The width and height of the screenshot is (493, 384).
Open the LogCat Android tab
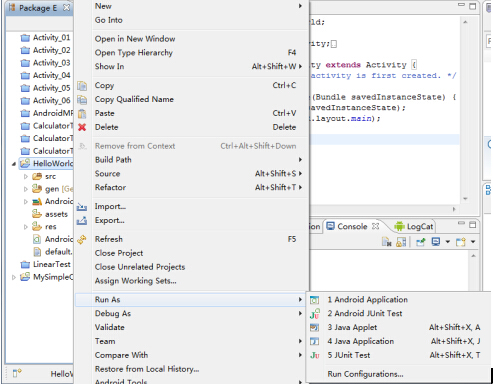click(413, 227)
